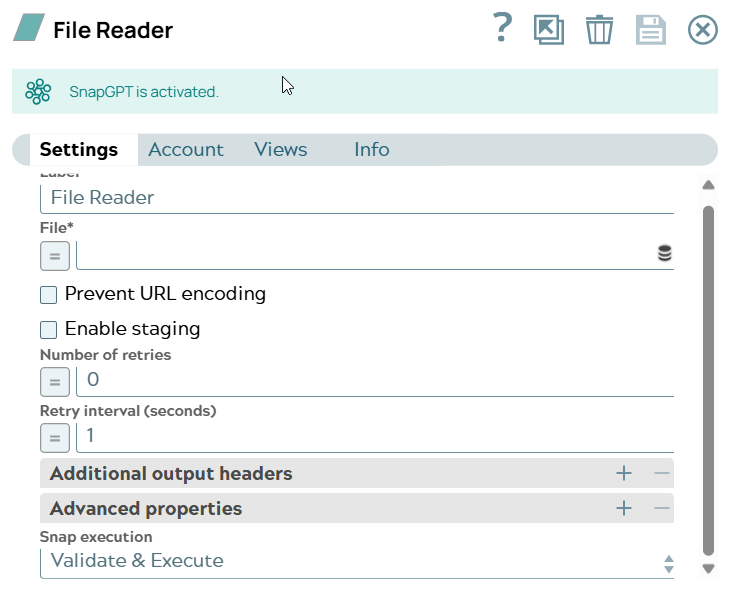730x602 pixels.
Task: Enable the Prevent URL encoding checkbox
Action: (49, 295)
